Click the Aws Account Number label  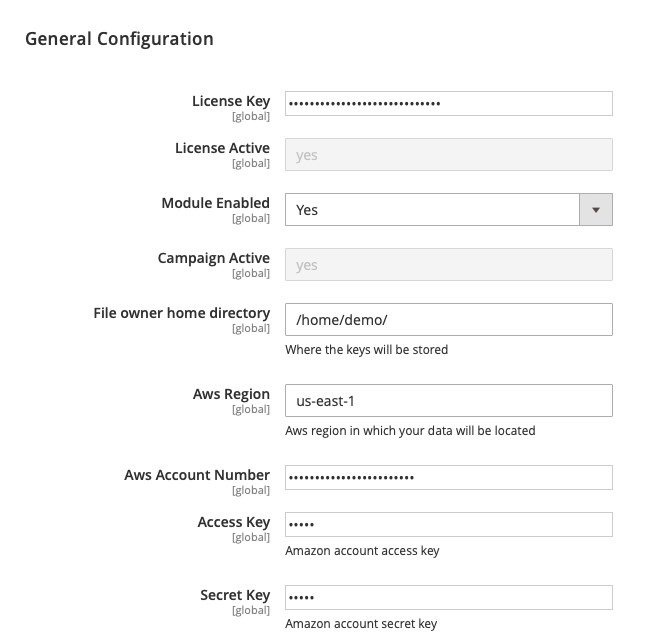[x=197, y=475]
